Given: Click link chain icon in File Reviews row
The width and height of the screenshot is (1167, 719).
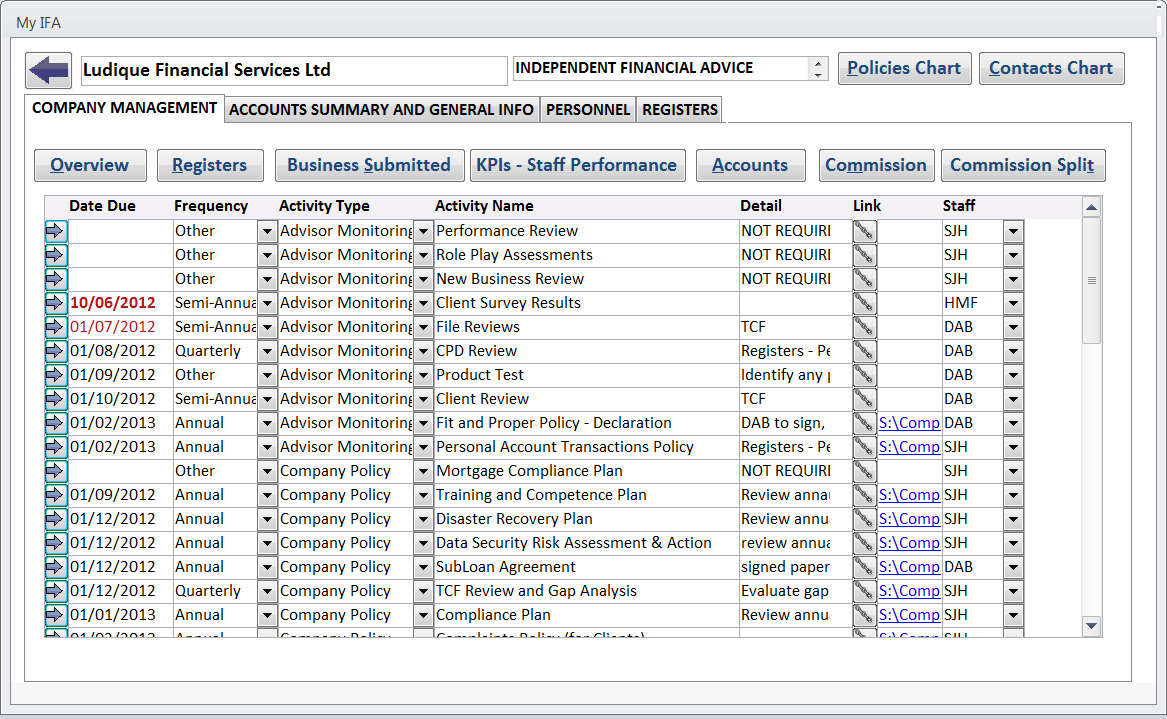Looking at the screenshot, I should [x=864, y=327].
